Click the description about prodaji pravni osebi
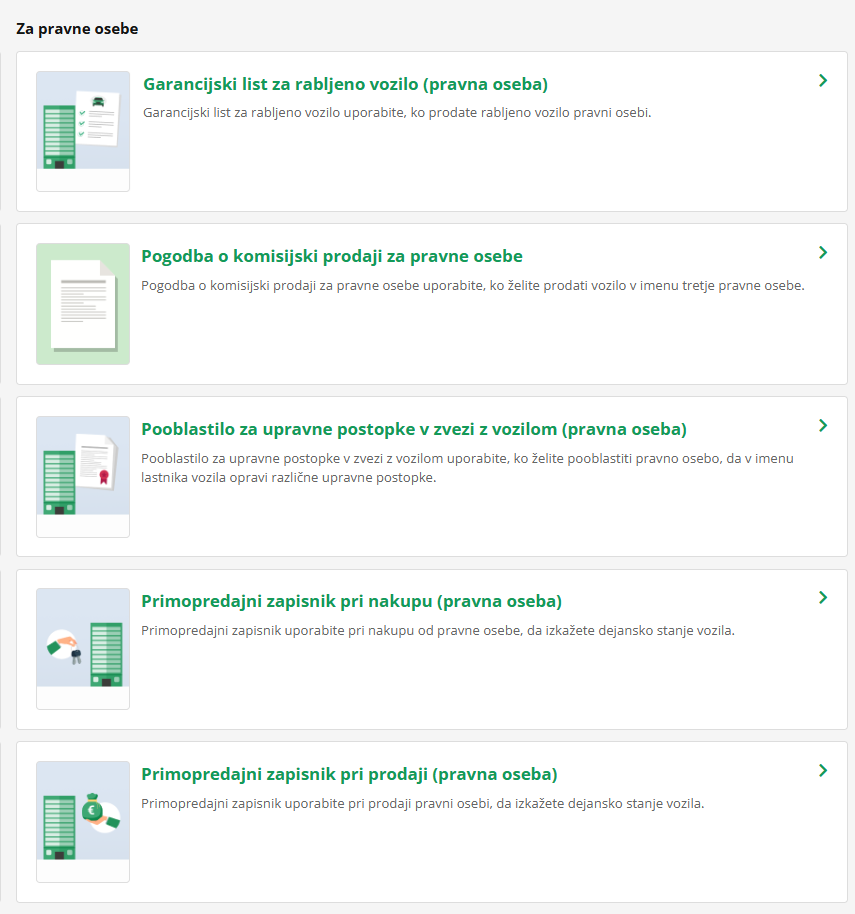 (423, 803)
